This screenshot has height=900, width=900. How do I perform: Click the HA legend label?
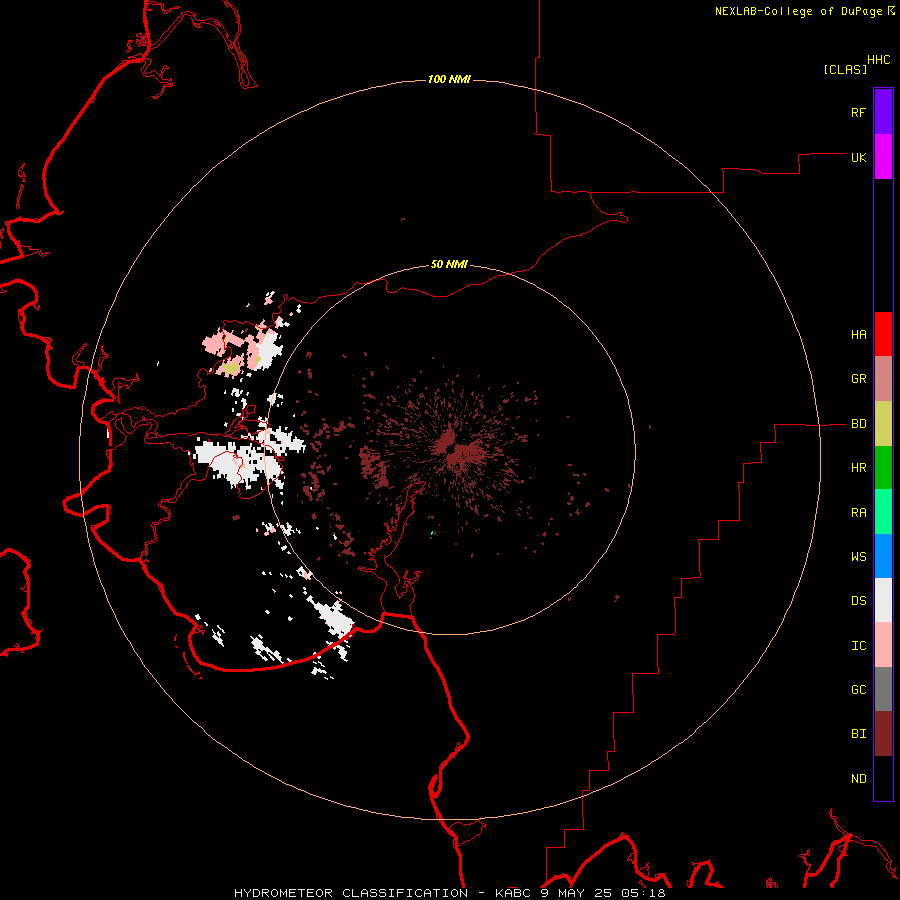pos(858,335)
